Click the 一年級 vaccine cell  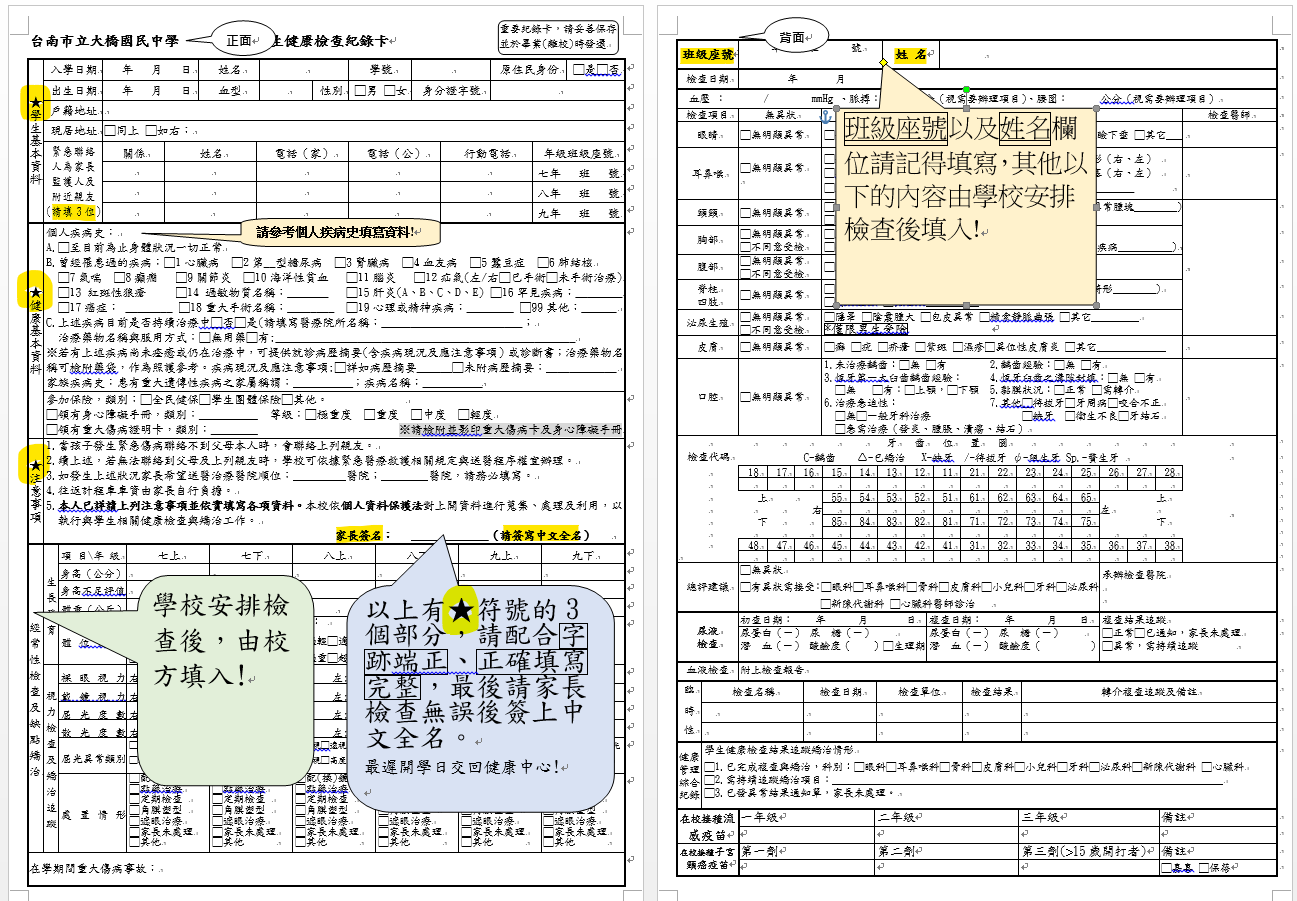(805, 818)
